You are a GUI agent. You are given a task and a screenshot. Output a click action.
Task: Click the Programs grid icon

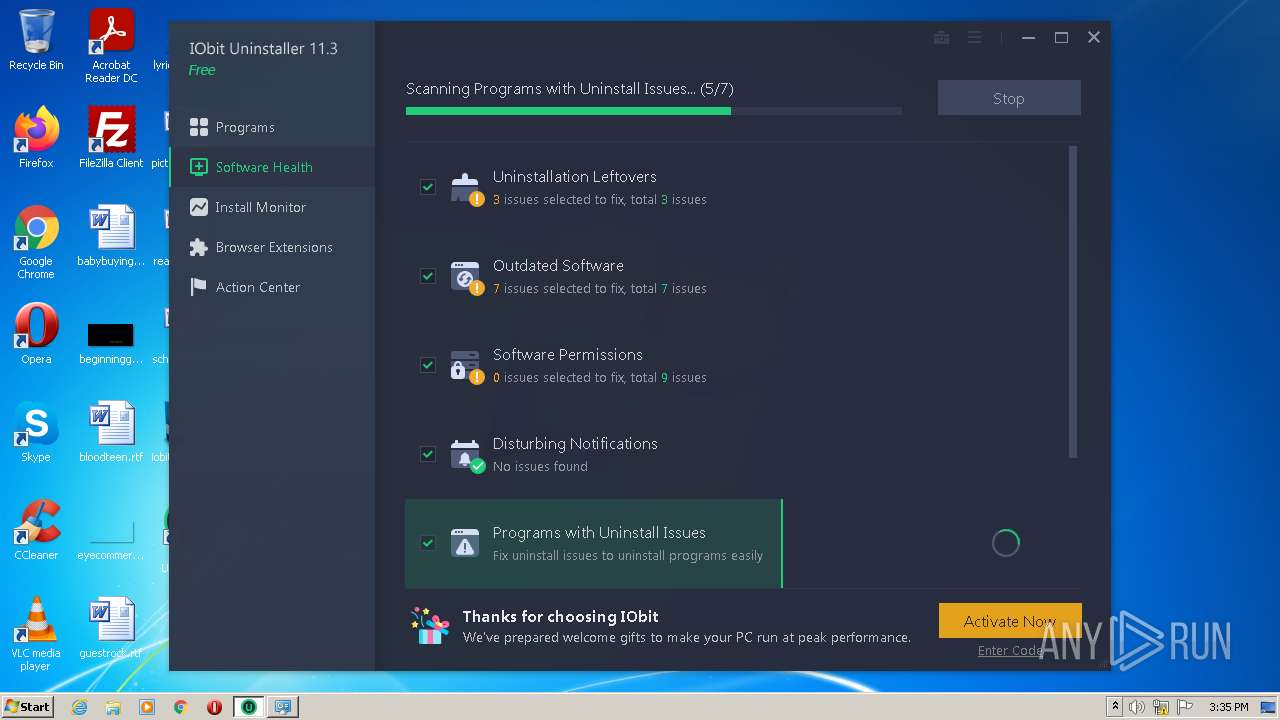(x=198, y=127)
